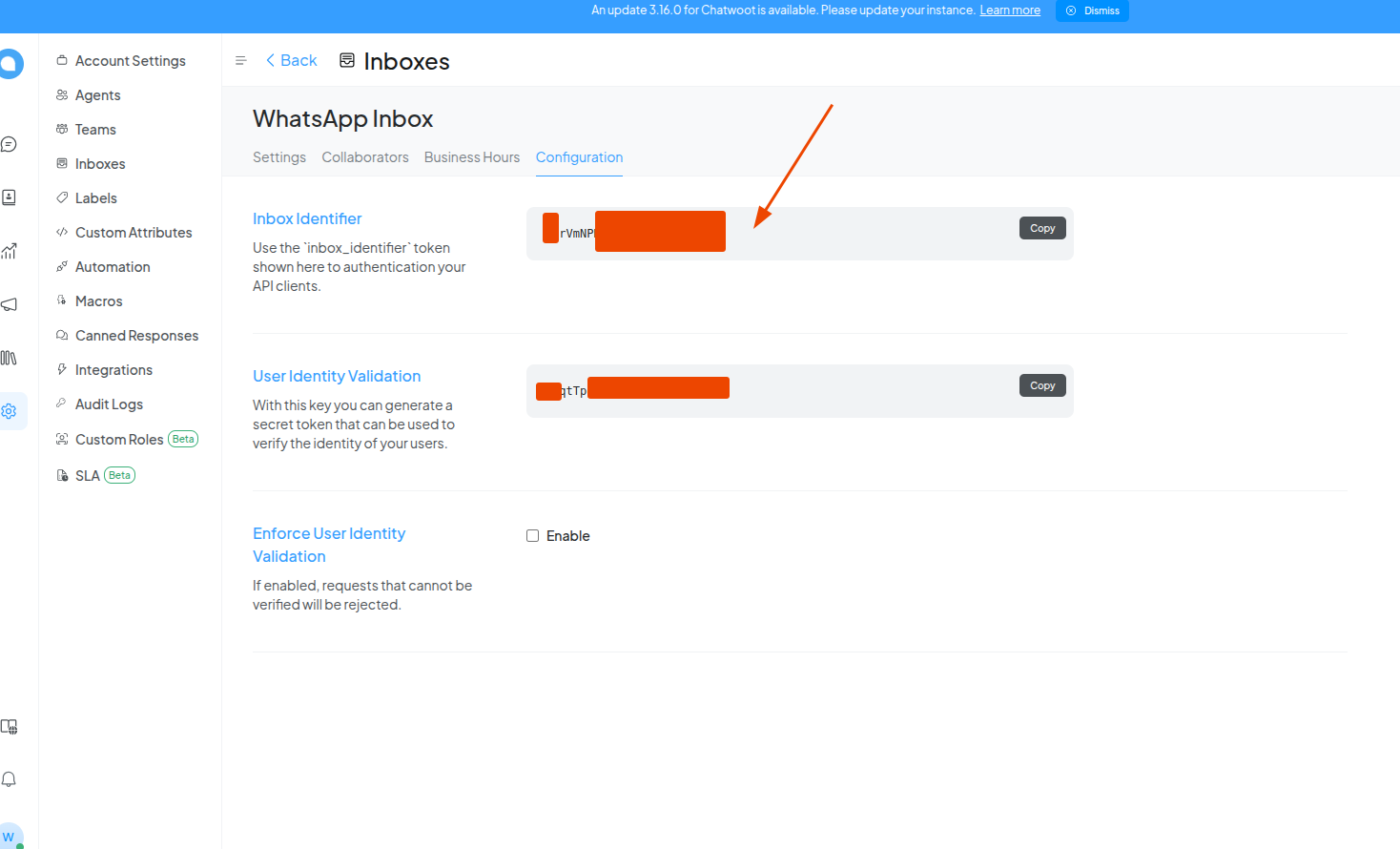Open the notifications bell icon

pos(10,779)
